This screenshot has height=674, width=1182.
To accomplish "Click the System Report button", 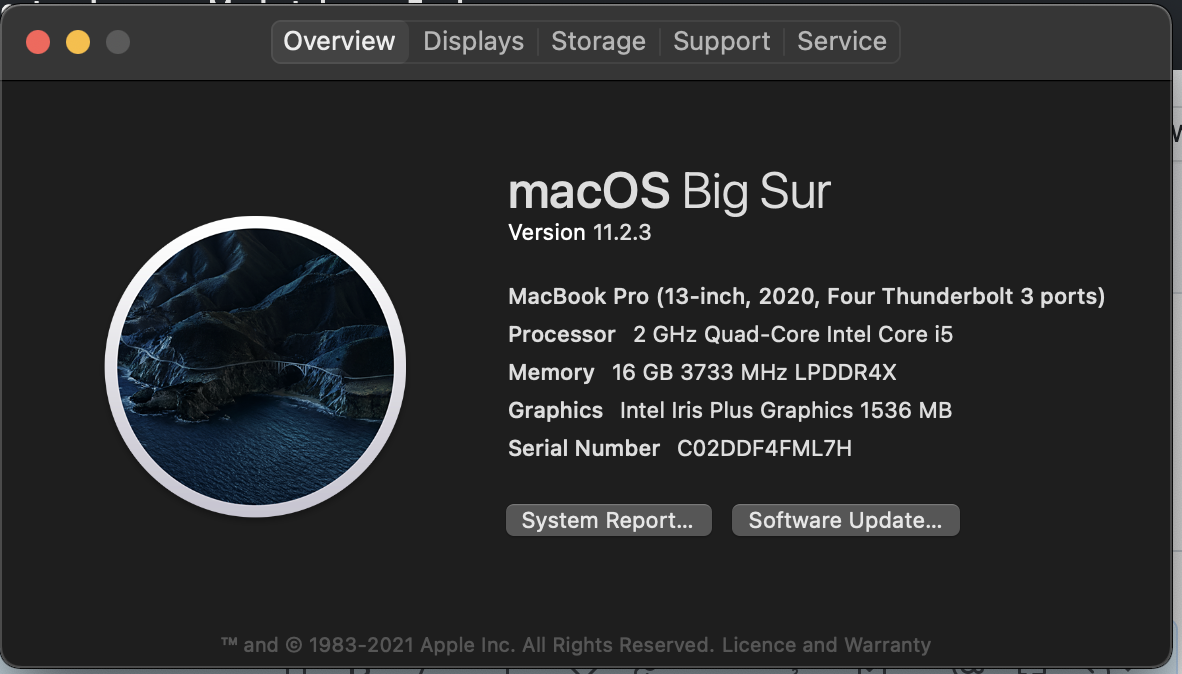I will click(608, 520).
